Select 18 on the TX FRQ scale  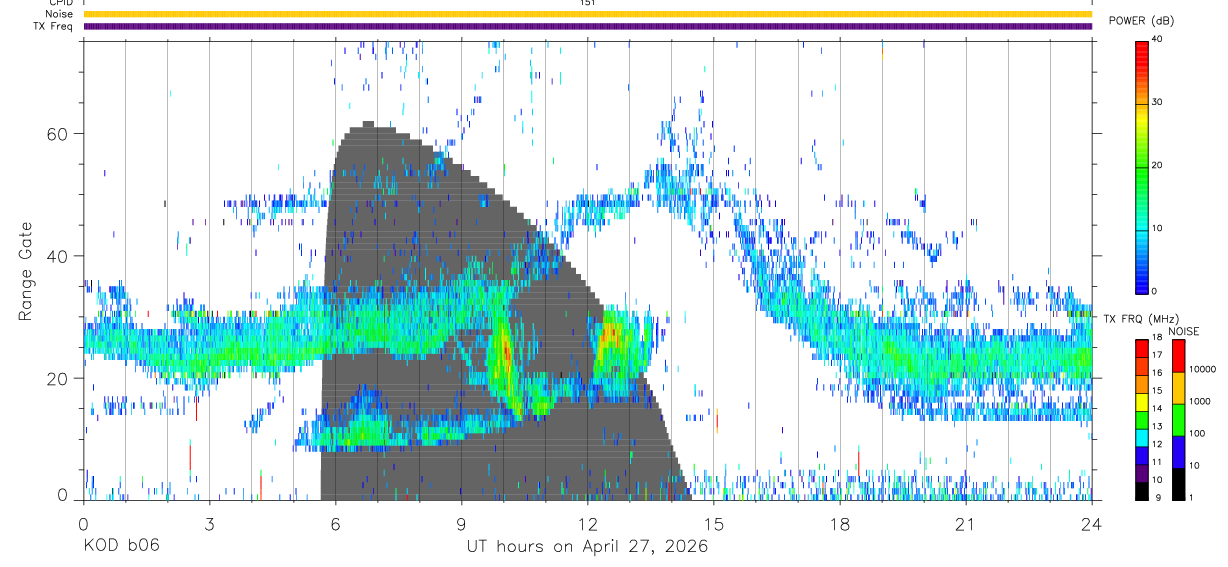(1155, 338)
